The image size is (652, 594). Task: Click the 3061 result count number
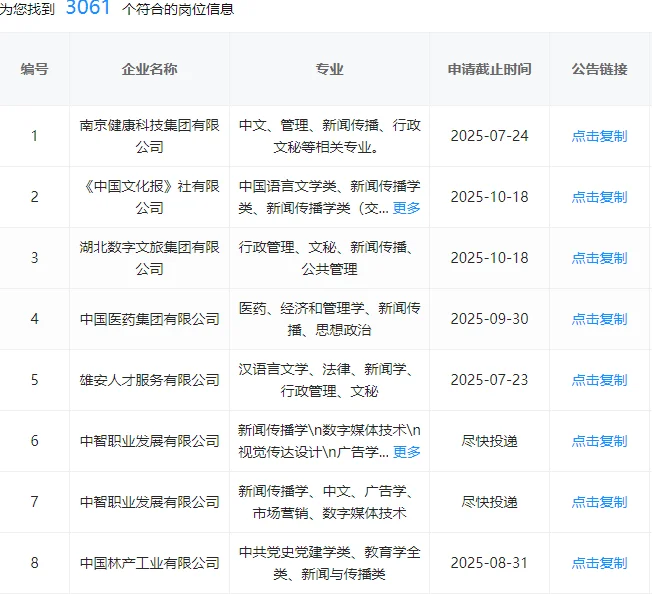click(88, 7)
